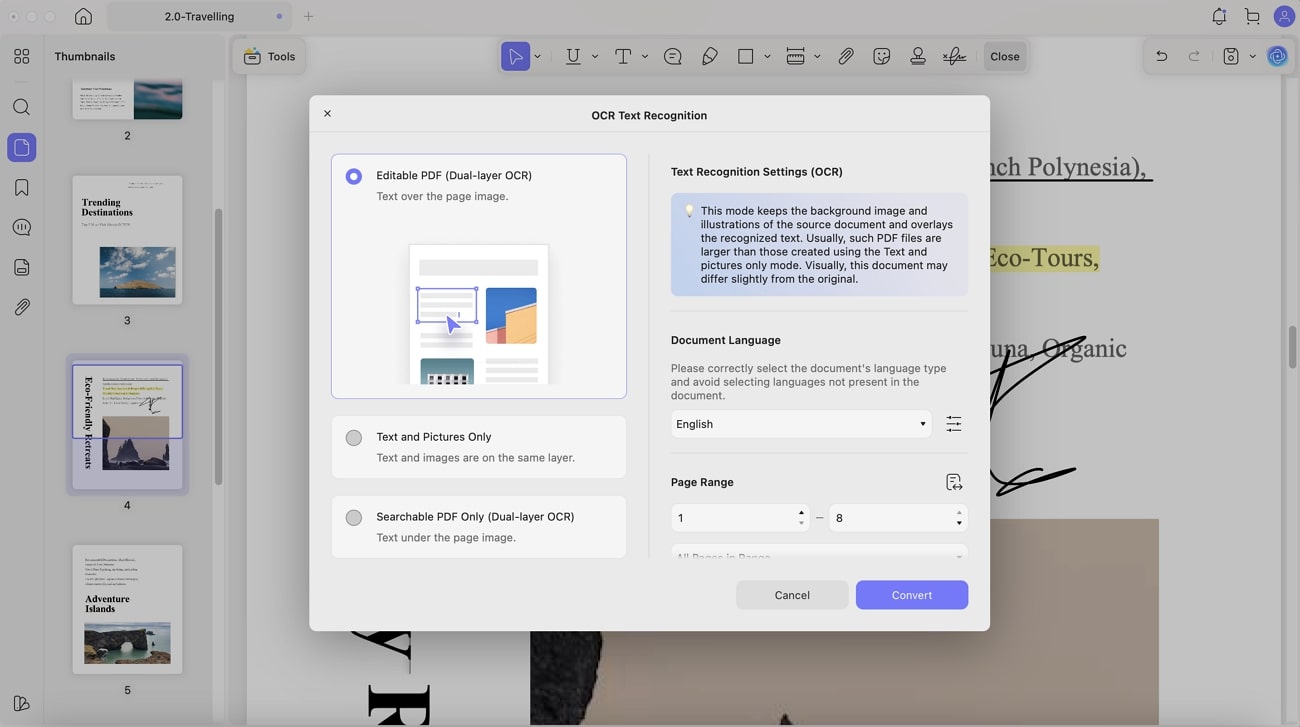
Task: Open the measurement ruler tool
Action: point(796,57)
